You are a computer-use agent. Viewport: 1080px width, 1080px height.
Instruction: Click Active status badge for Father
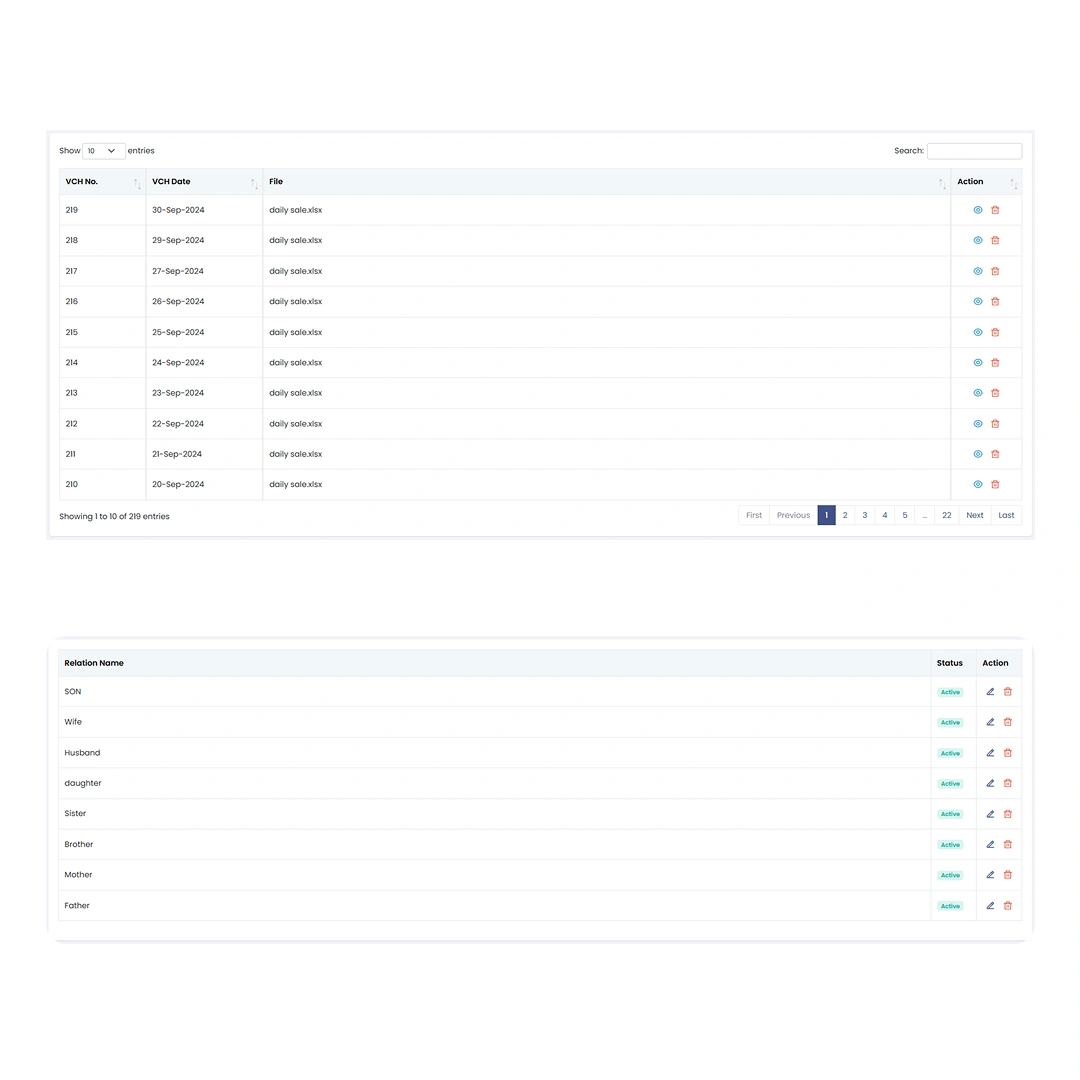point(950,906)
